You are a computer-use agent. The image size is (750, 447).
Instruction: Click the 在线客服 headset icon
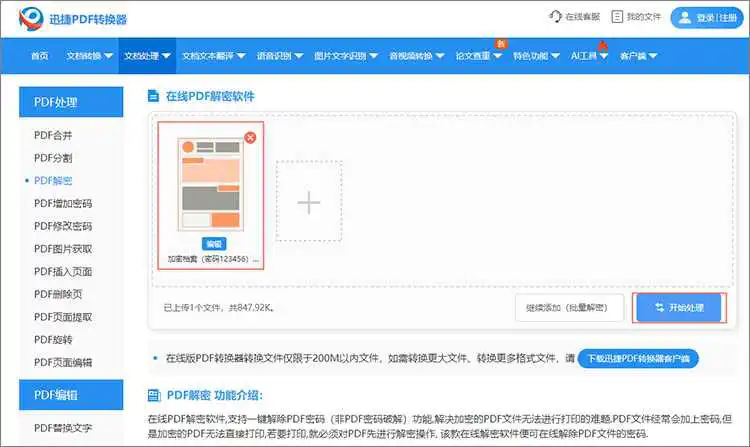click(x=555, y=17)
